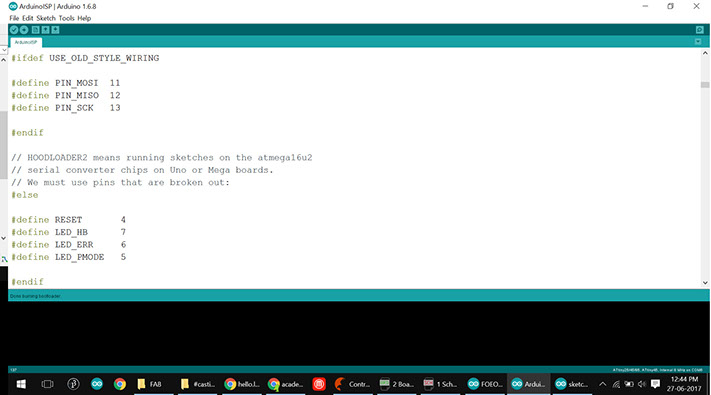Click the '#define LED_PMODE 5' line

coord(68,257)
